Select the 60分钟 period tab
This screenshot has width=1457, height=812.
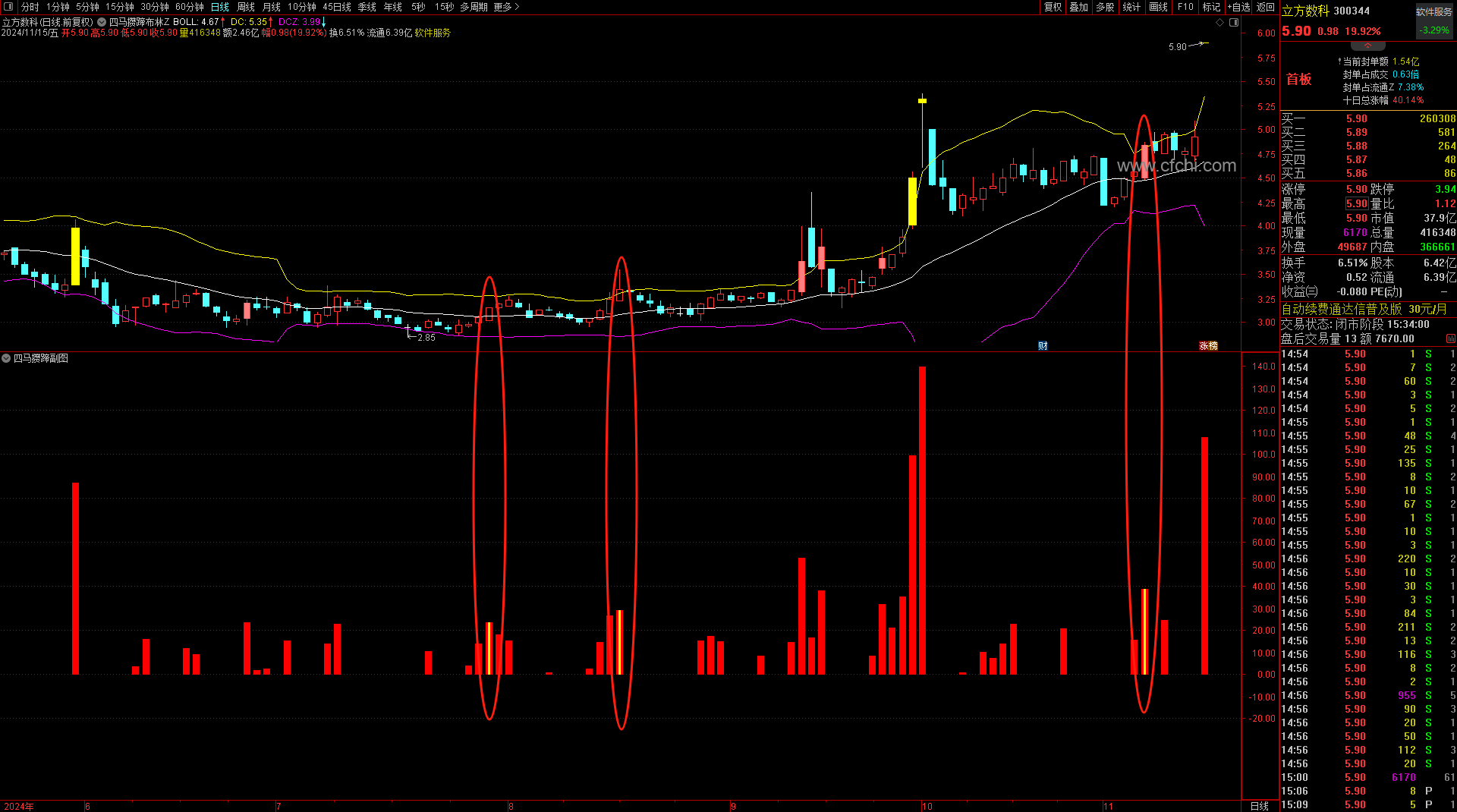point(190,7)
